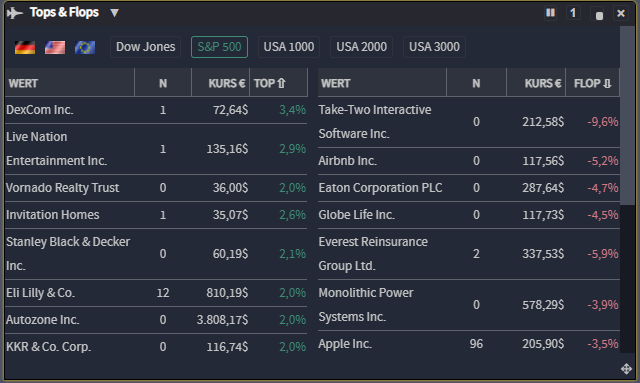This screenshot has height=383, width=640.
Task: Sort by the FLOP column header
Action: [x=593, y=83]
